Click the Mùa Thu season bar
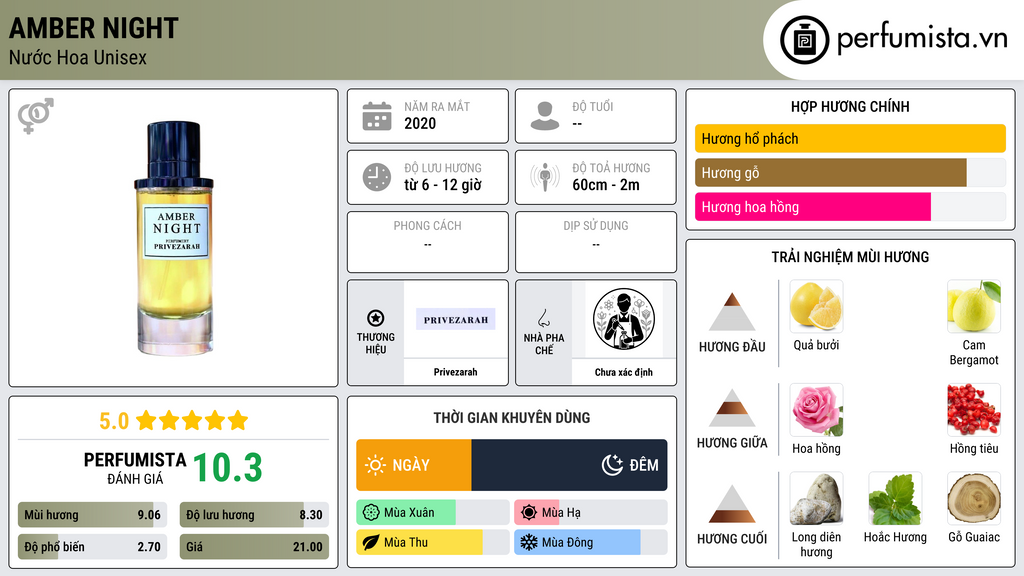Screen dimensions: 1024x576 [432, 542]
